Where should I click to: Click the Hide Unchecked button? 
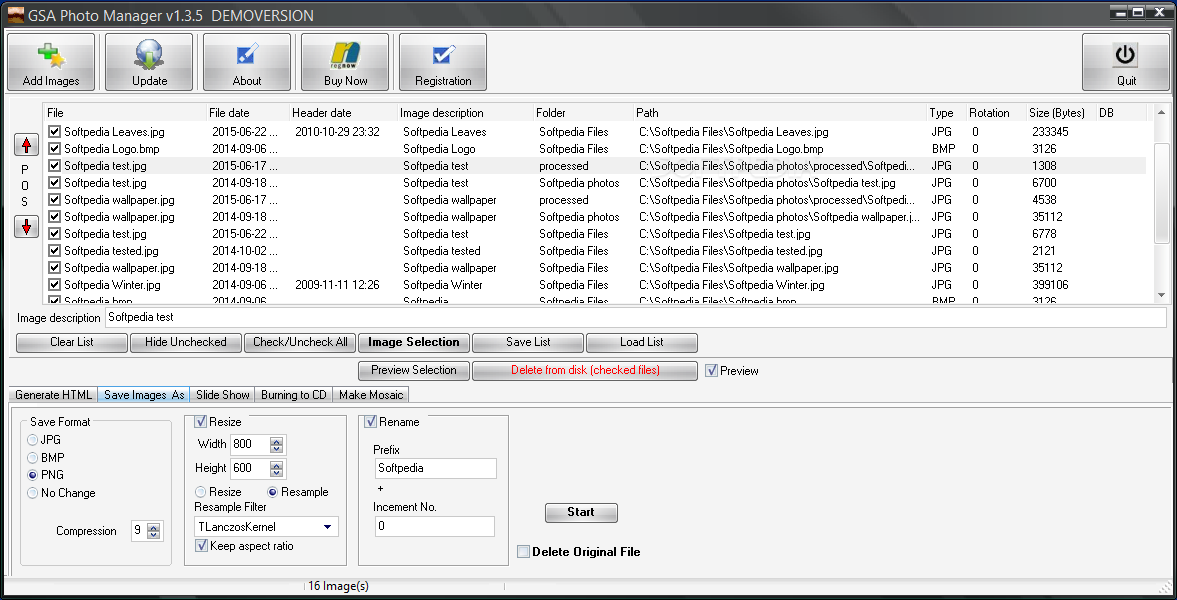pyautogui.click(x=185, y=342)
